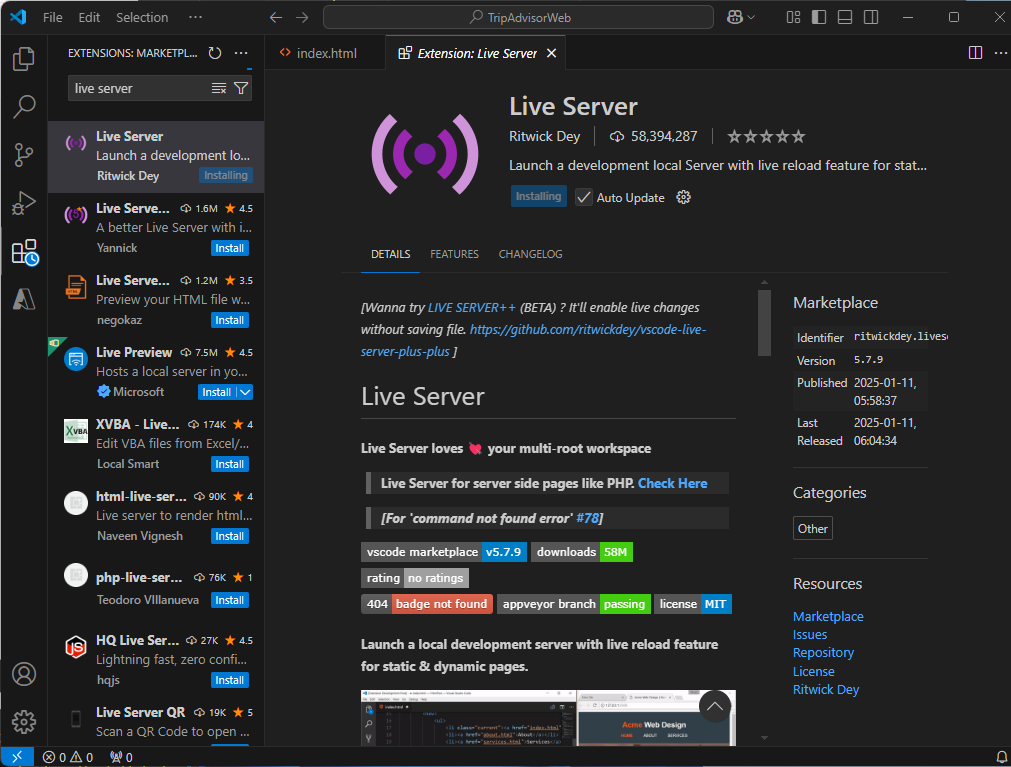Open Copilot chat icon in title bar

click(x=735, y=17)
